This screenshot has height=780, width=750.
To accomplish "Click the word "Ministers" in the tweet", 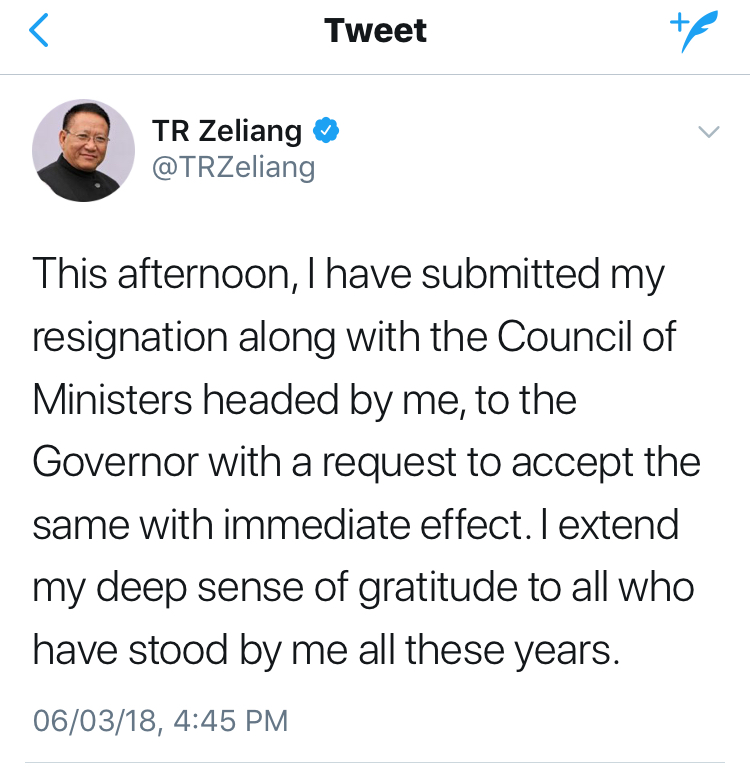I will click(x=110, y=400).
